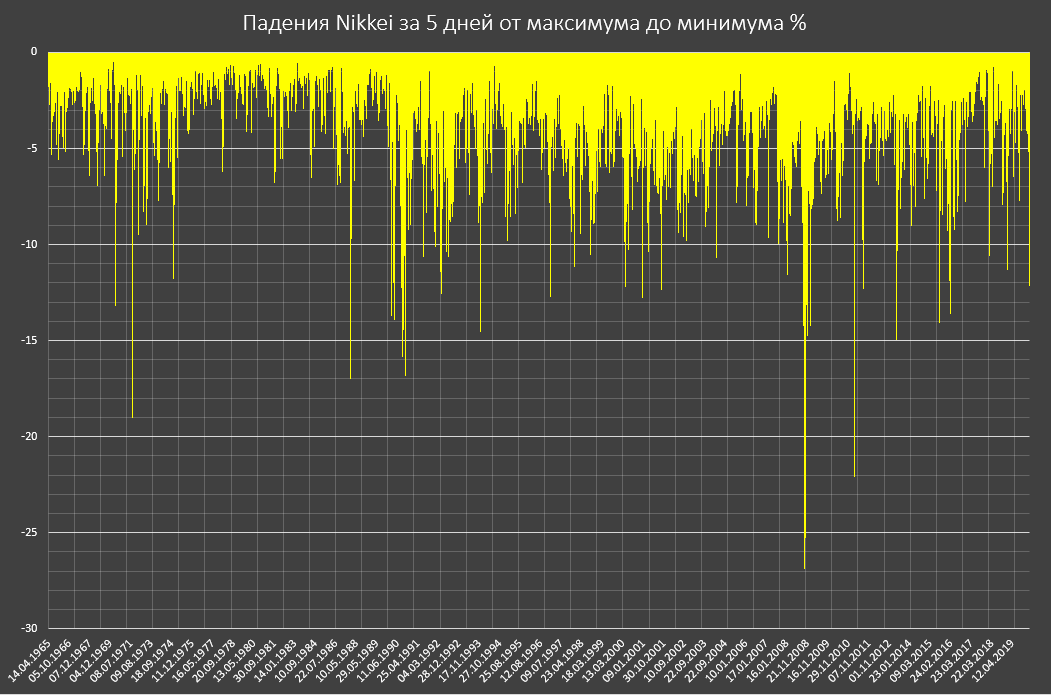Click the x-axis date 04.12.1969

click(x=90, y=661)
